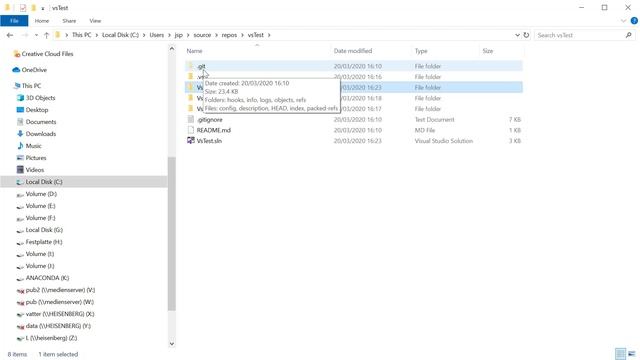
Task: Open Volume (E:) drive
Action: [40, 206]
